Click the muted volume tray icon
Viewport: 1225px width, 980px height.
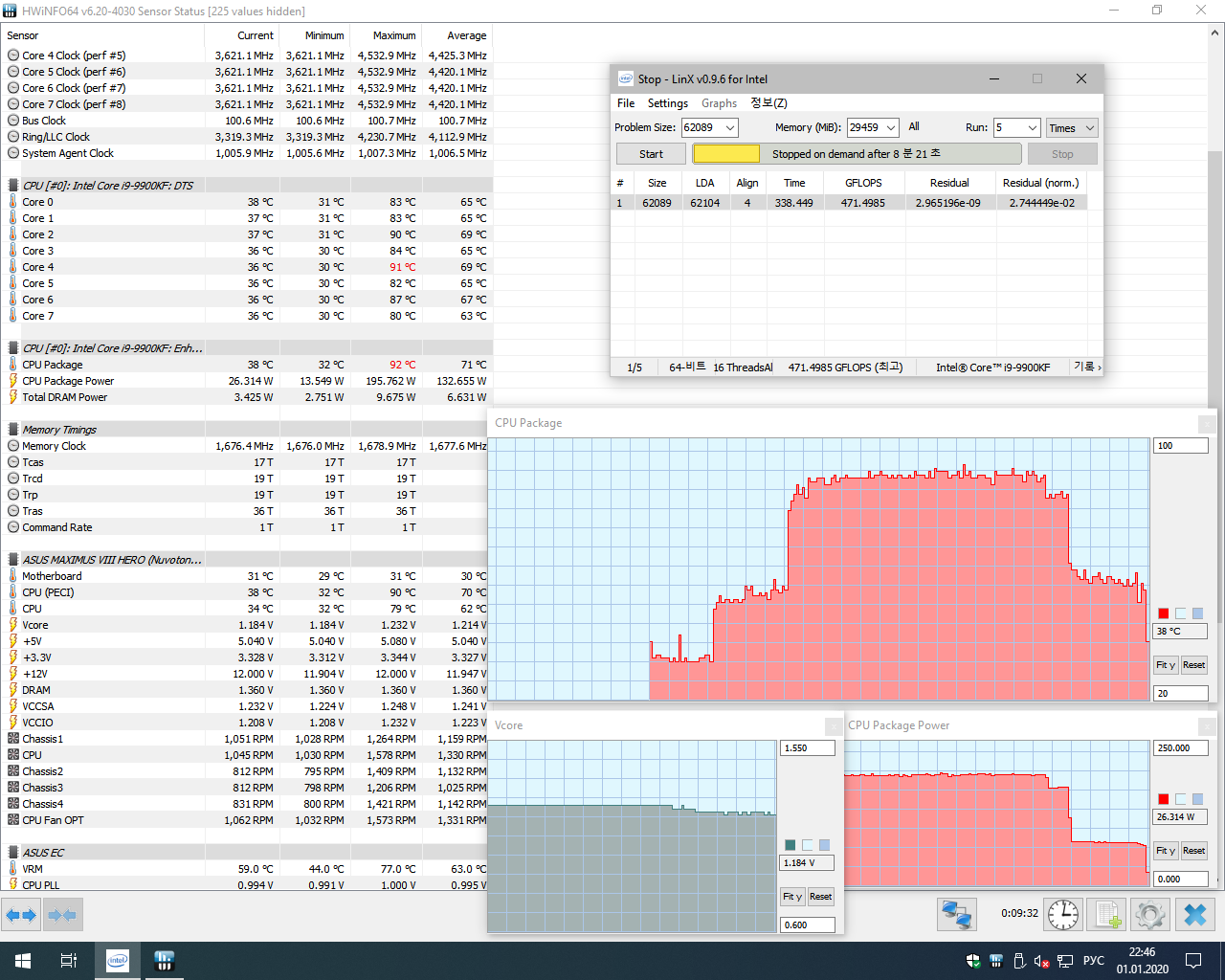coord(1041,961)
